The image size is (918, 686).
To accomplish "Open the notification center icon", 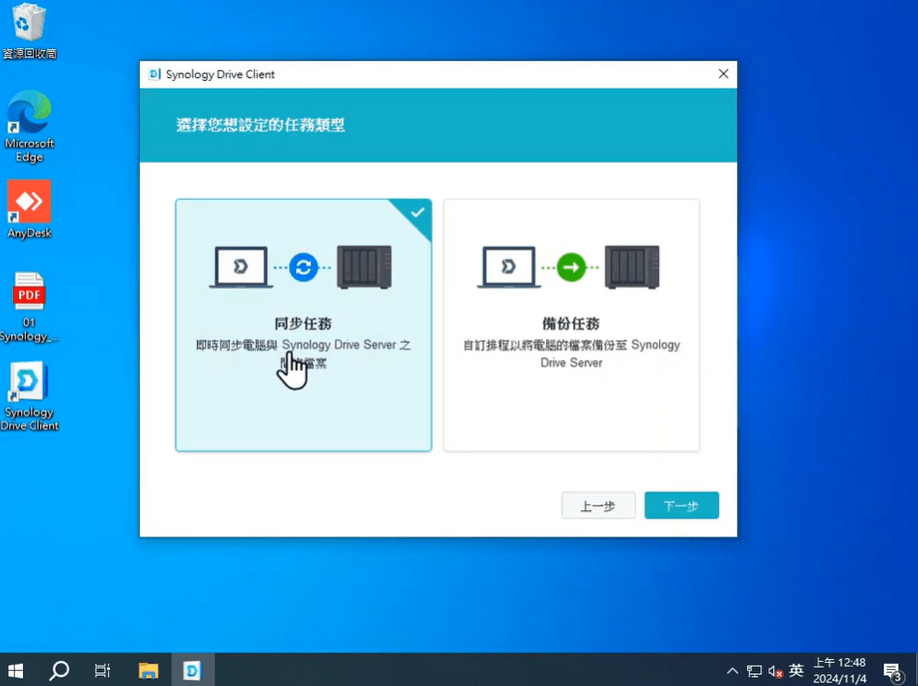I will [x=892, y=671].
